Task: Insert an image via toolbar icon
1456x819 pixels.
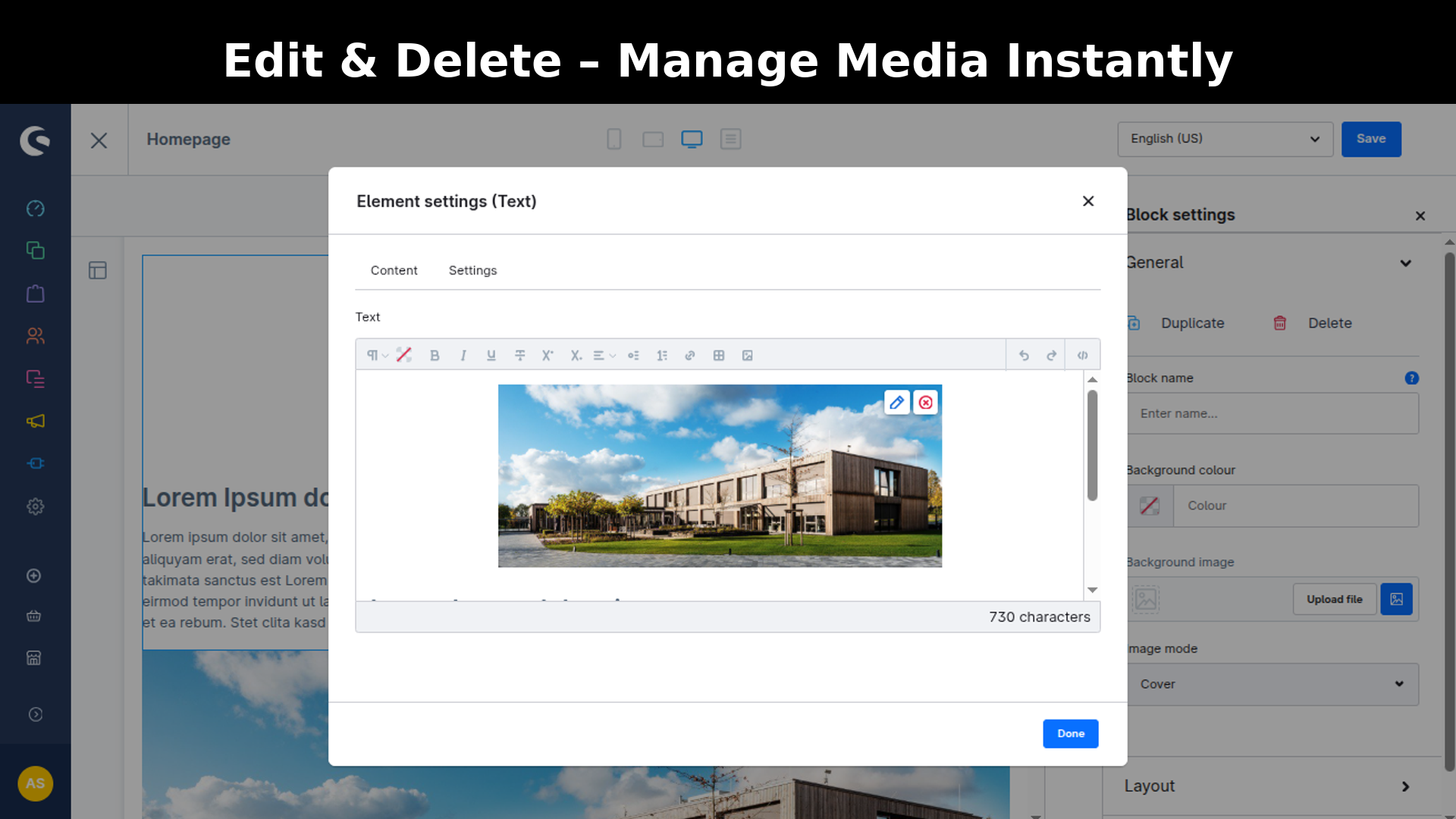Action: tap(748, 355)
